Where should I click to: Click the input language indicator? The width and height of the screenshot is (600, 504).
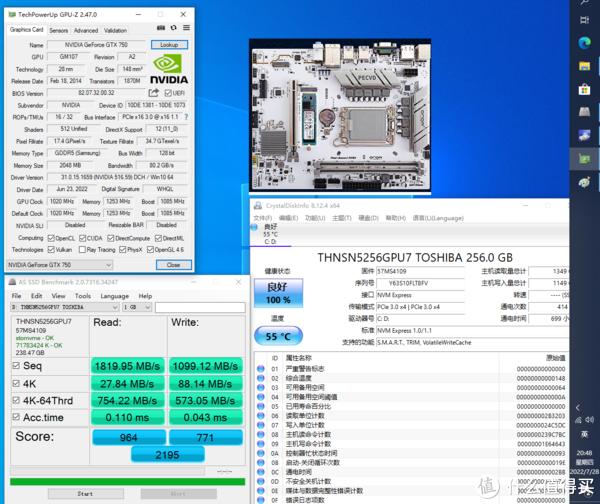[x=585, y=434]
